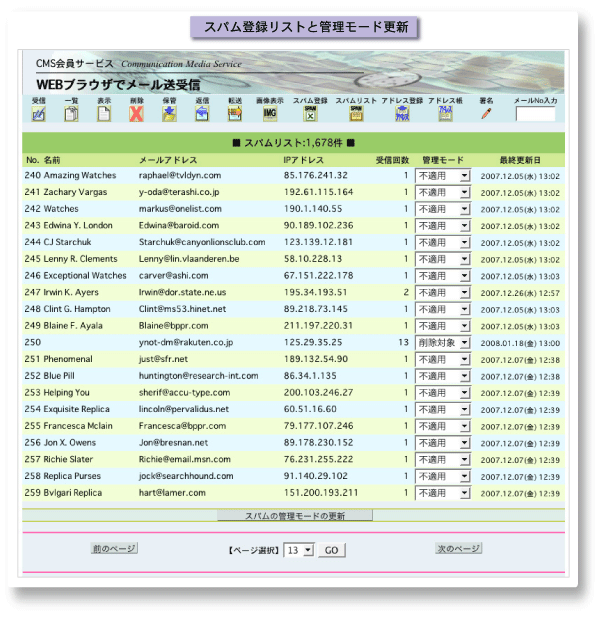Click date 2008.01.18(金) 13:00
The image size is (600, 618).
tap(520, 343)
